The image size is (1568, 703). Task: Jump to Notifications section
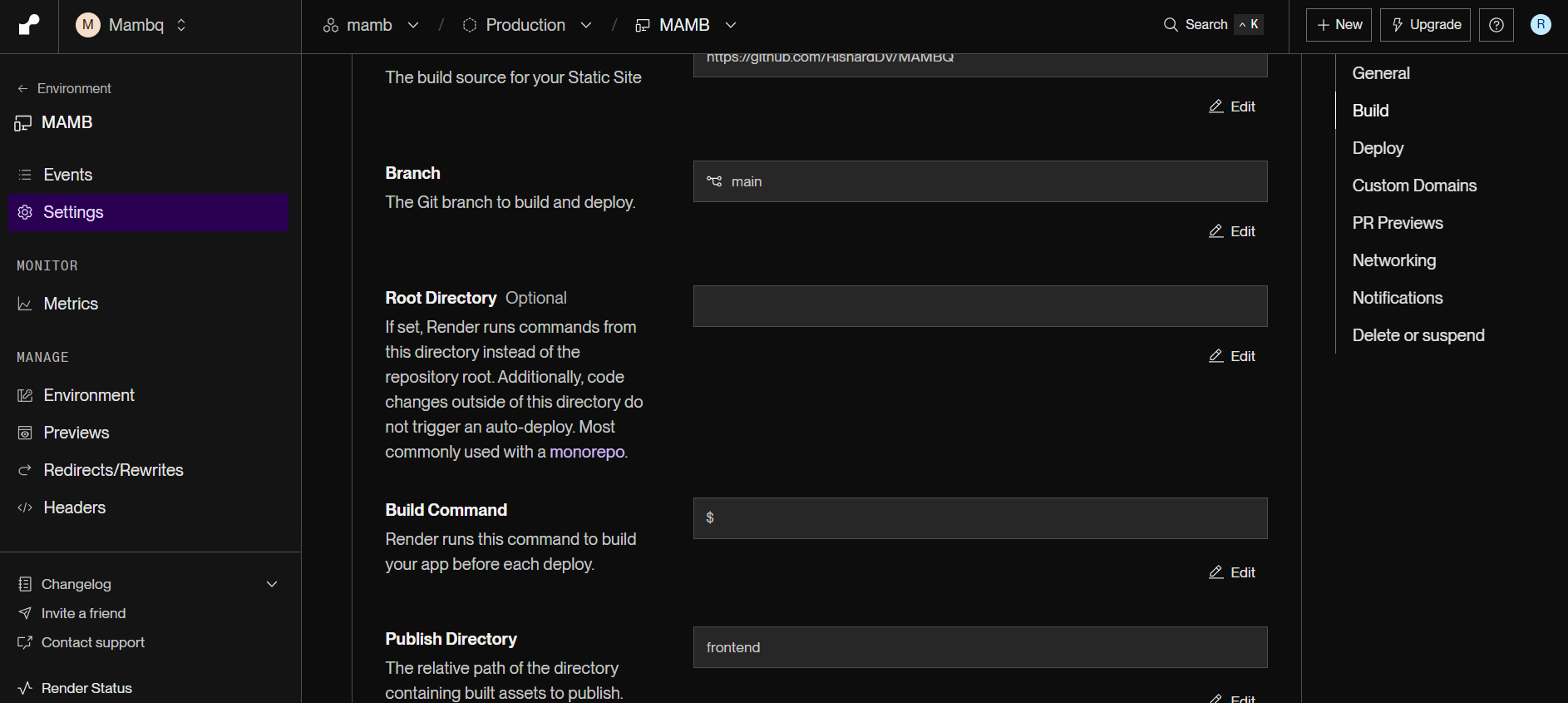1398,298
